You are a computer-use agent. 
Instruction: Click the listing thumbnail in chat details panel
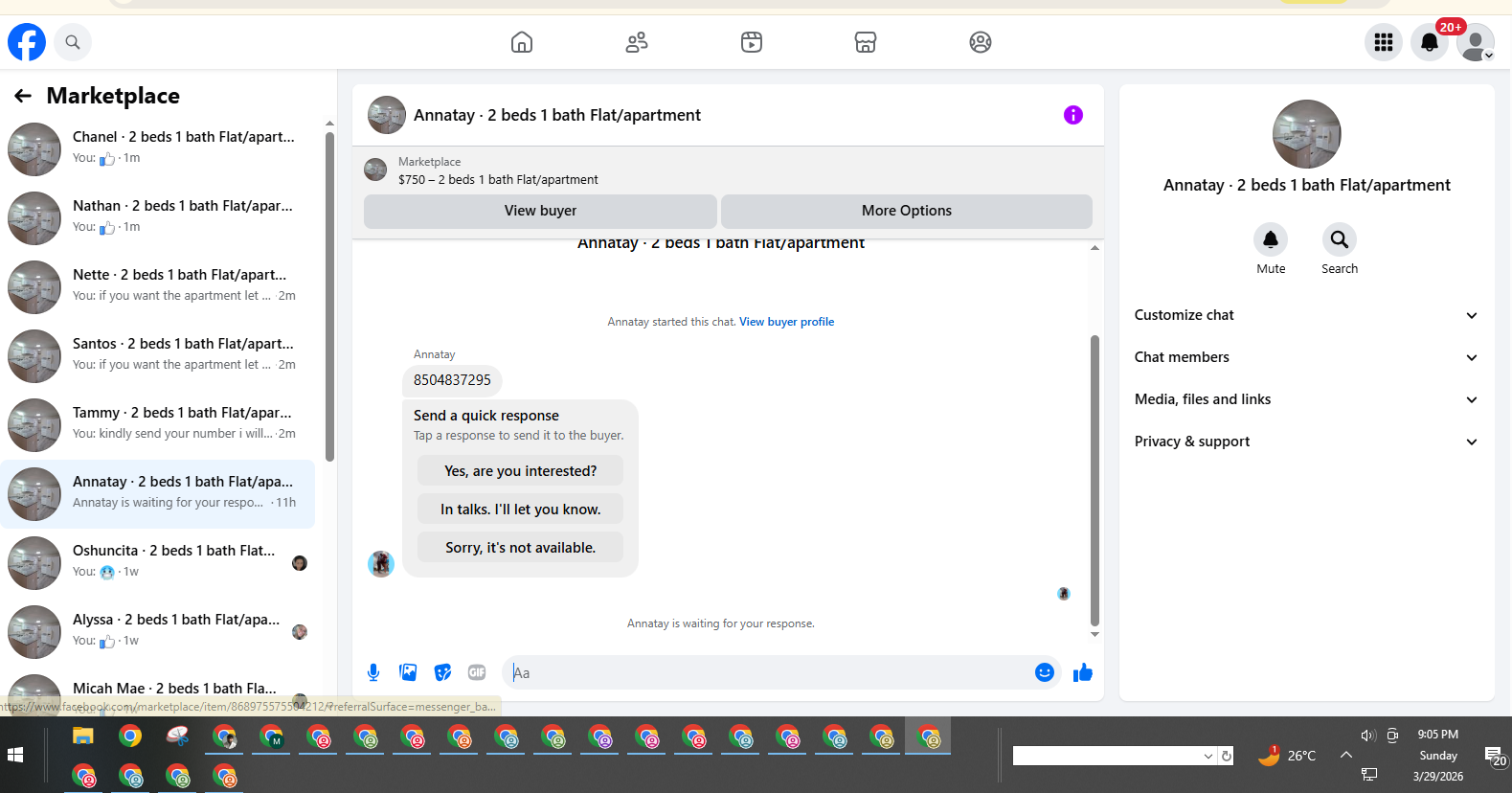coord(1307,134)
